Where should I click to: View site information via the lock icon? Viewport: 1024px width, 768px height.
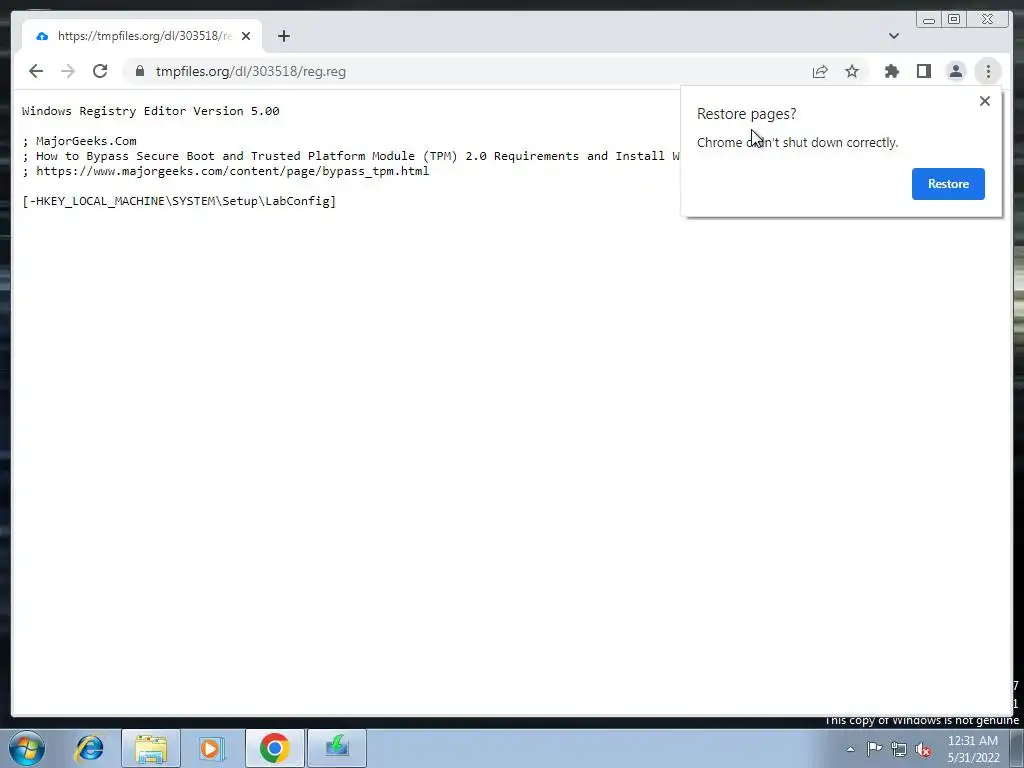140,71
